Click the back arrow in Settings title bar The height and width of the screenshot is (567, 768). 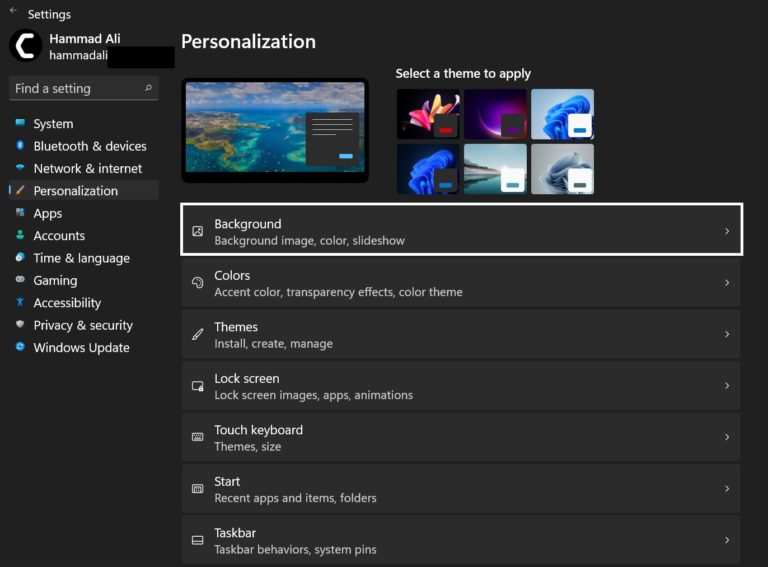[13, 12]
